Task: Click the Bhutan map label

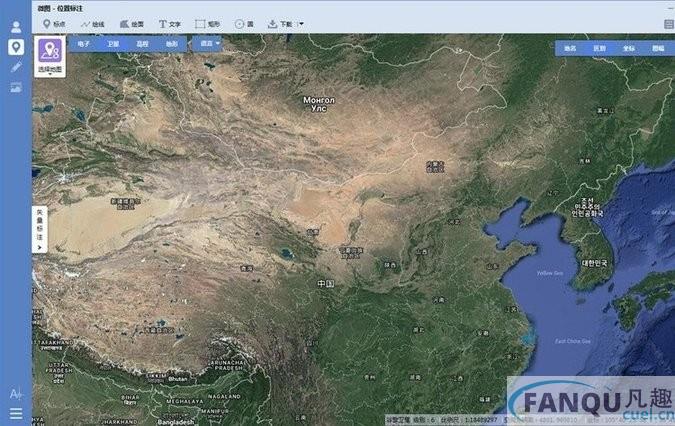Action: [x=178, y=379]
